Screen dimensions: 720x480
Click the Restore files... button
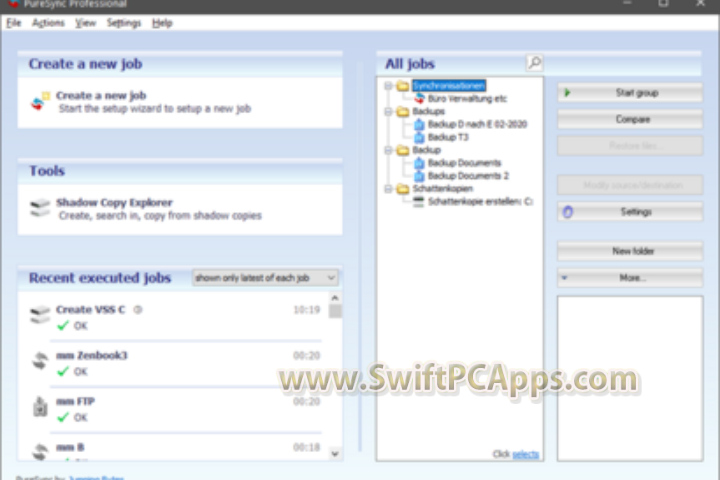click(630, 146)
